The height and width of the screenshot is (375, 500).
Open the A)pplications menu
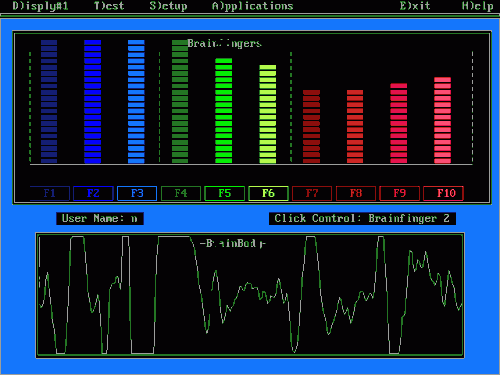[252, 6]
